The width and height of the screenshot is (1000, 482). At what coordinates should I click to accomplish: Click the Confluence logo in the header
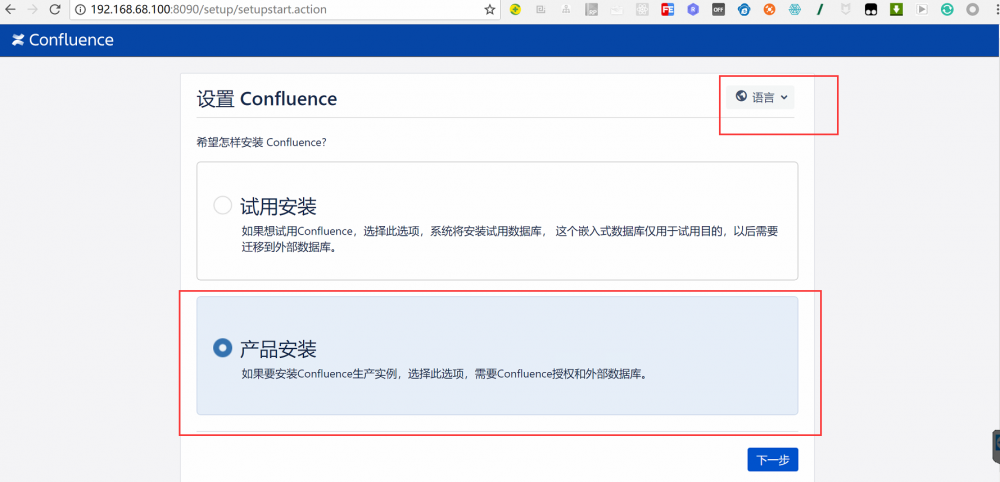click(62, 40)
